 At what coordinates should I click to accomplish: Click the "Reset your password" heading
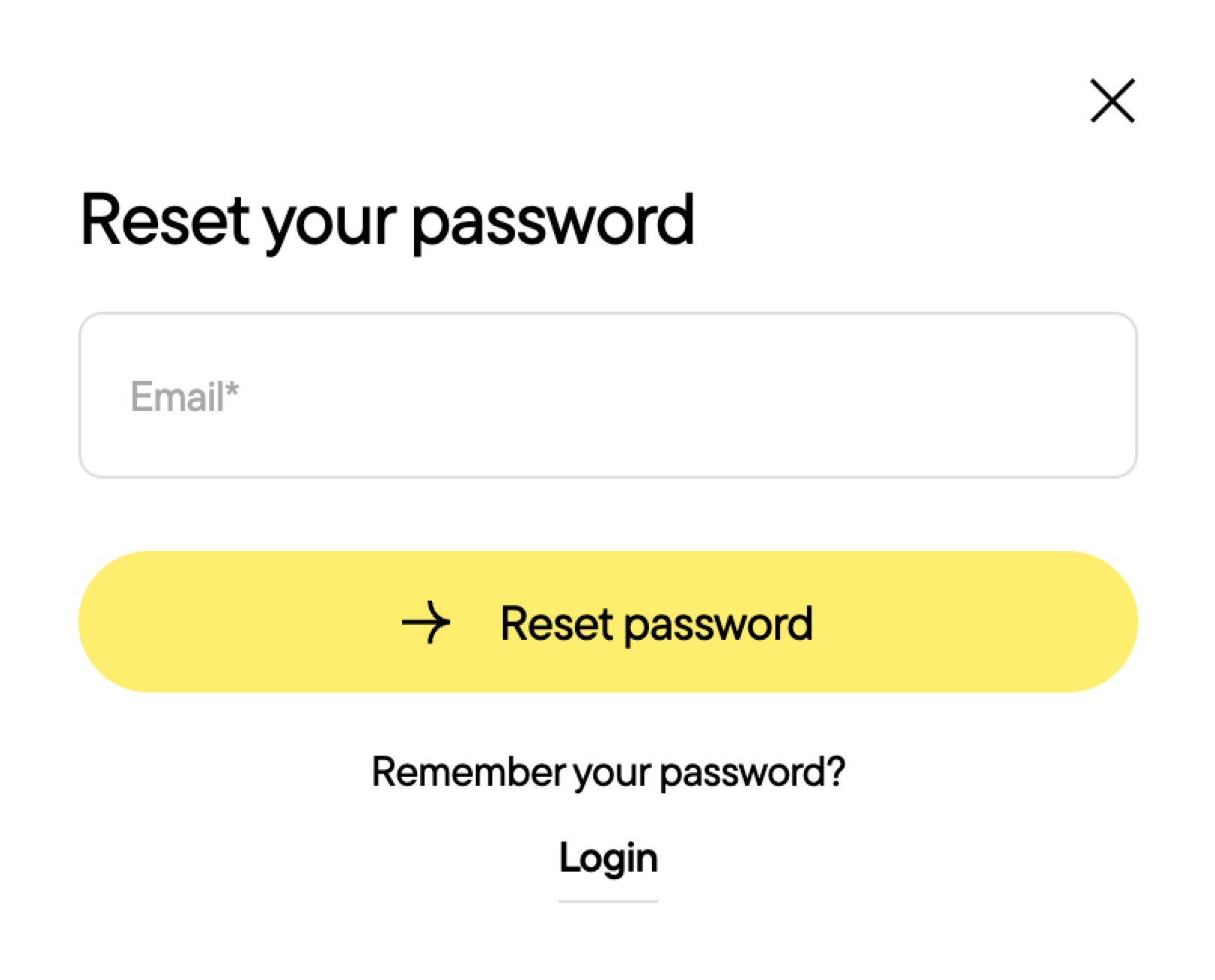pyautogui.click(x=387, y=220)
